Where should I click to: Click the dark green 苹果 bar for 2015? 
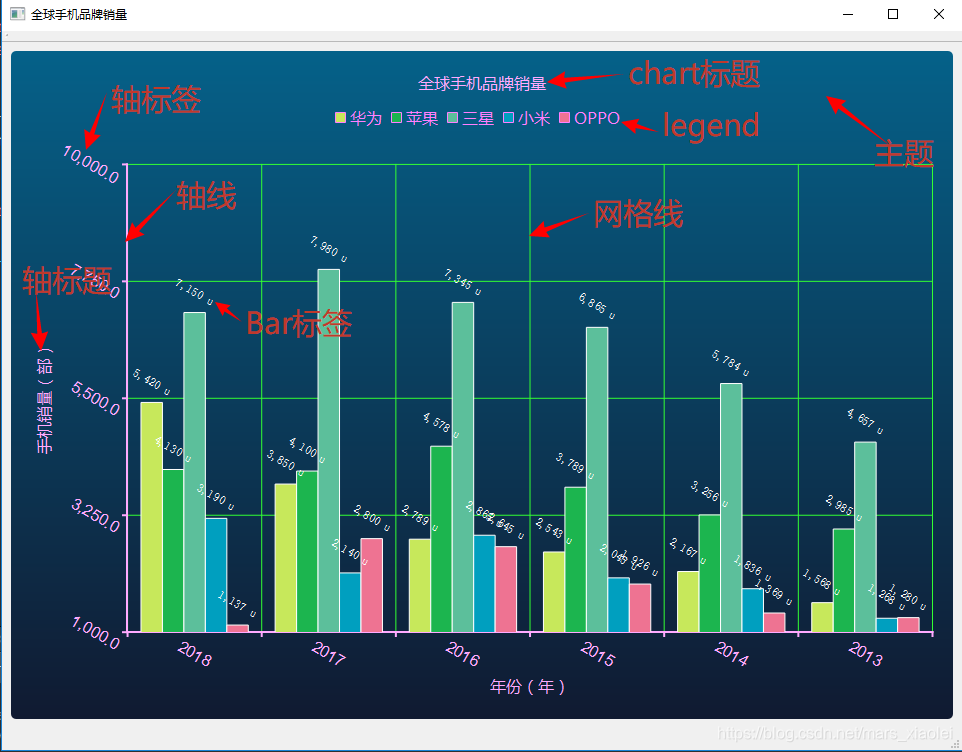[575, 559]
